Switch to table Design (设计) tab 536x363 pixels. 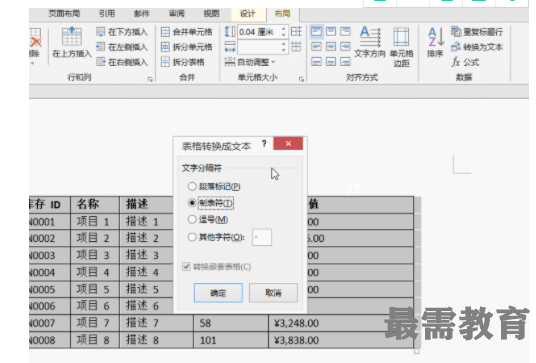pos(248,14)
